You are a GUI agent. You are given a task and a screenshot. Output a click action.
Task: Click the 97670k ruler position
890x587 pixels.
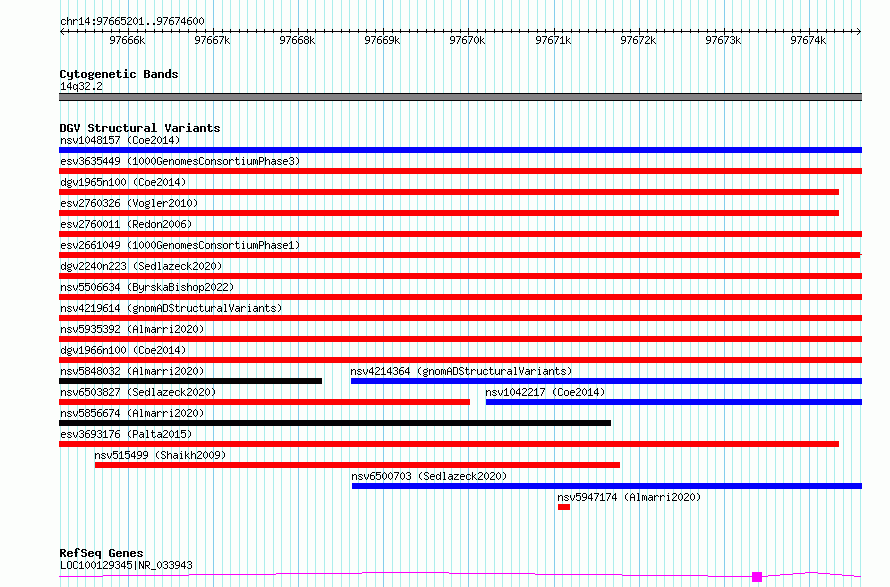(x=467, y=40)
